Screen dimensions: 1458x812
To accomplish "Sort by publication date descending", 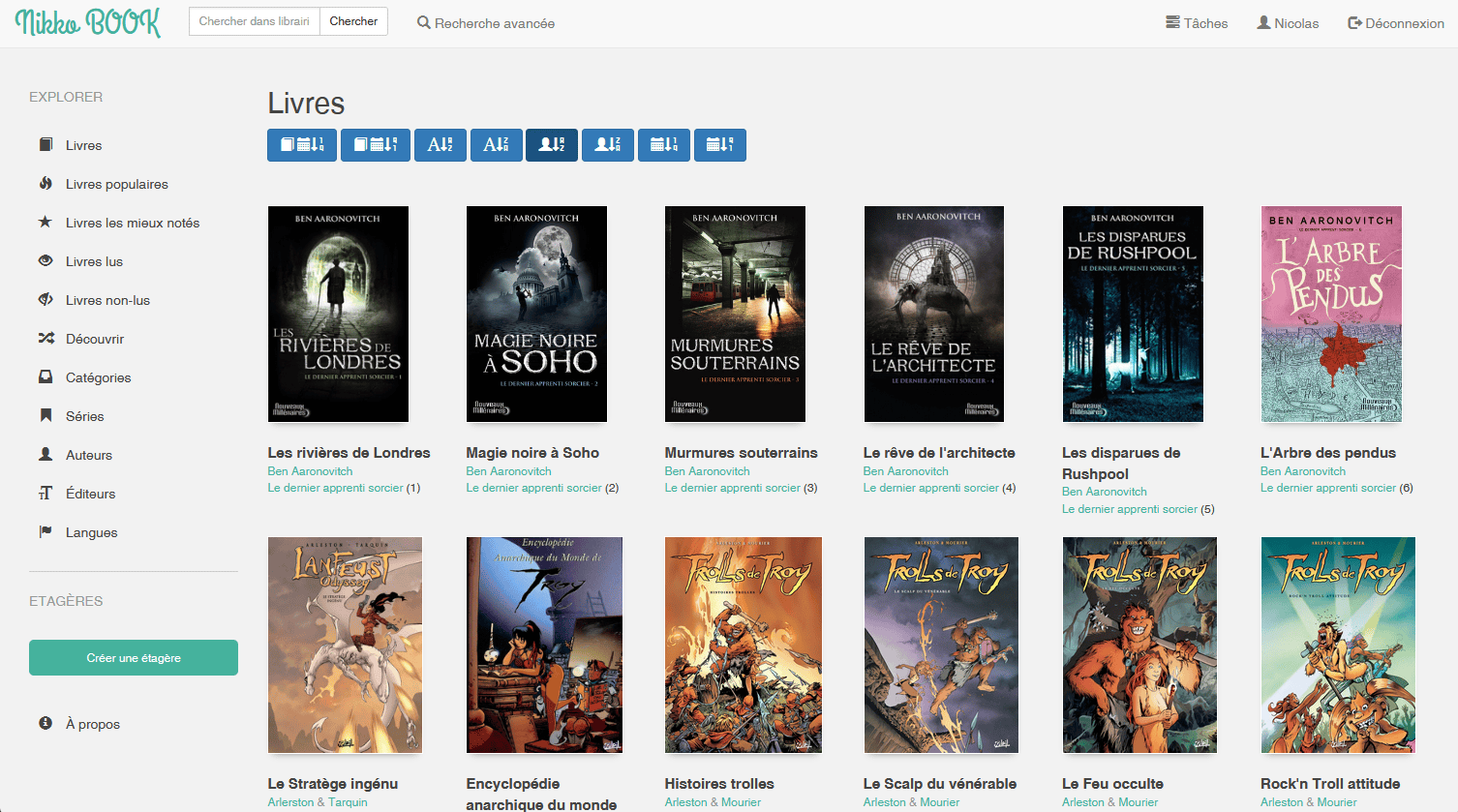I will [720, 145].
